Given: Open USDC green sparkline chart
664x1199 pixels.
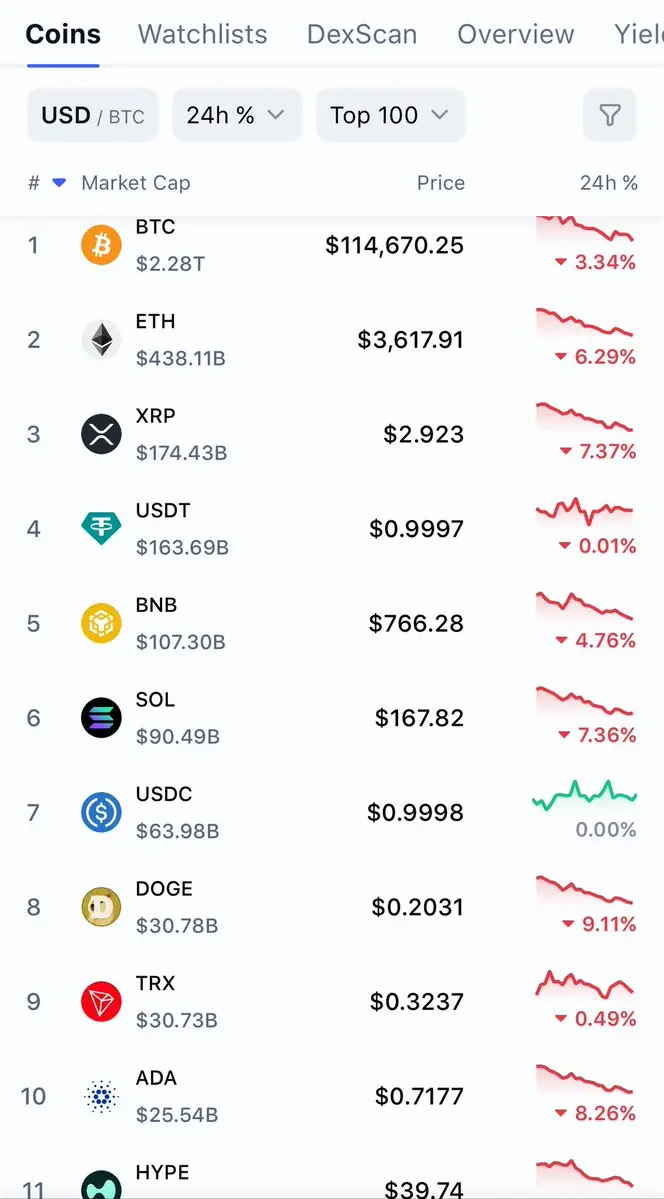Looking at the screenshot, I should click(x=585, y=795).
